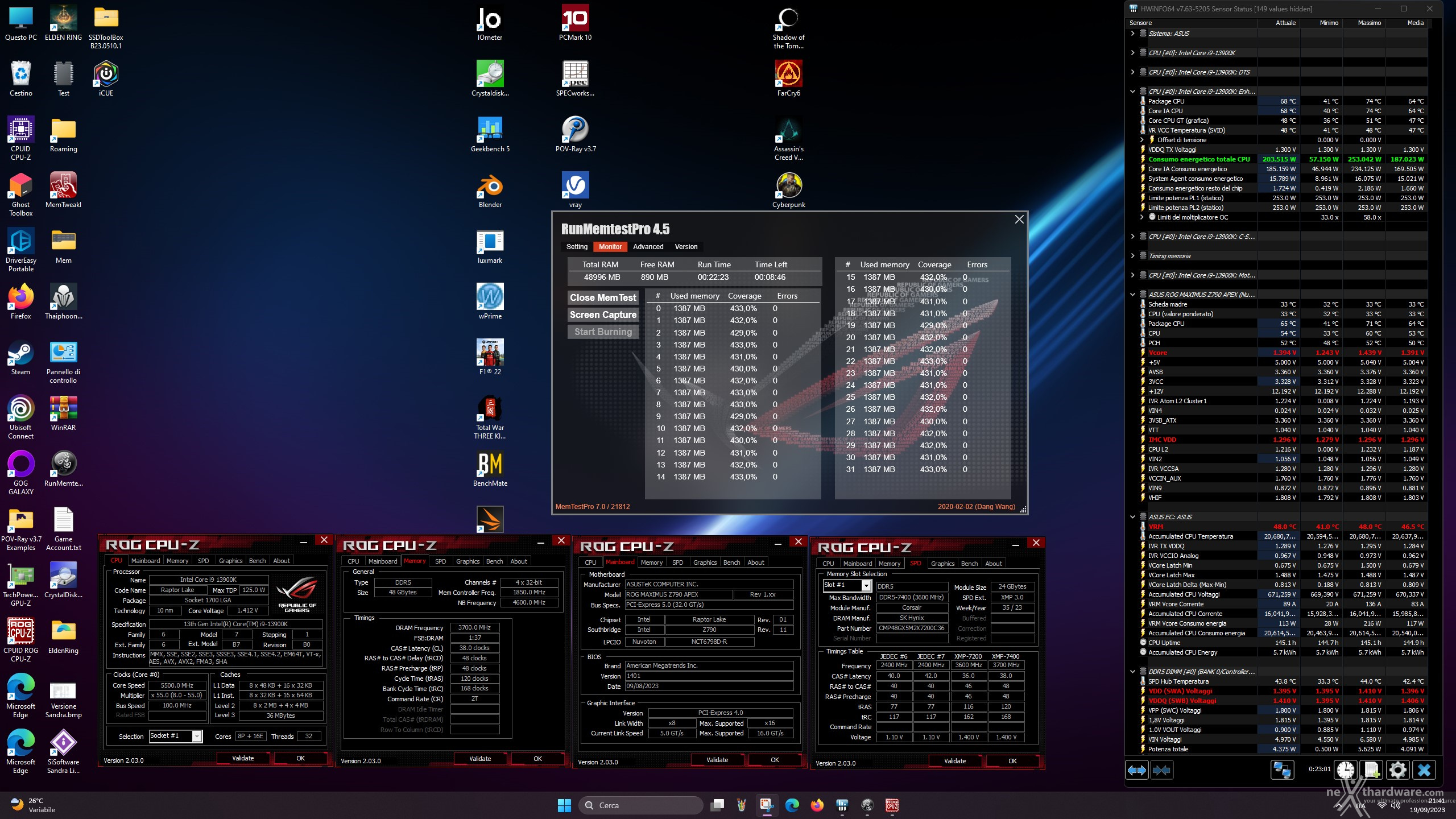Screen dimensions: 1456x819
Task: Expand Timing memoria sensor group
Action: pos(1132,256)
